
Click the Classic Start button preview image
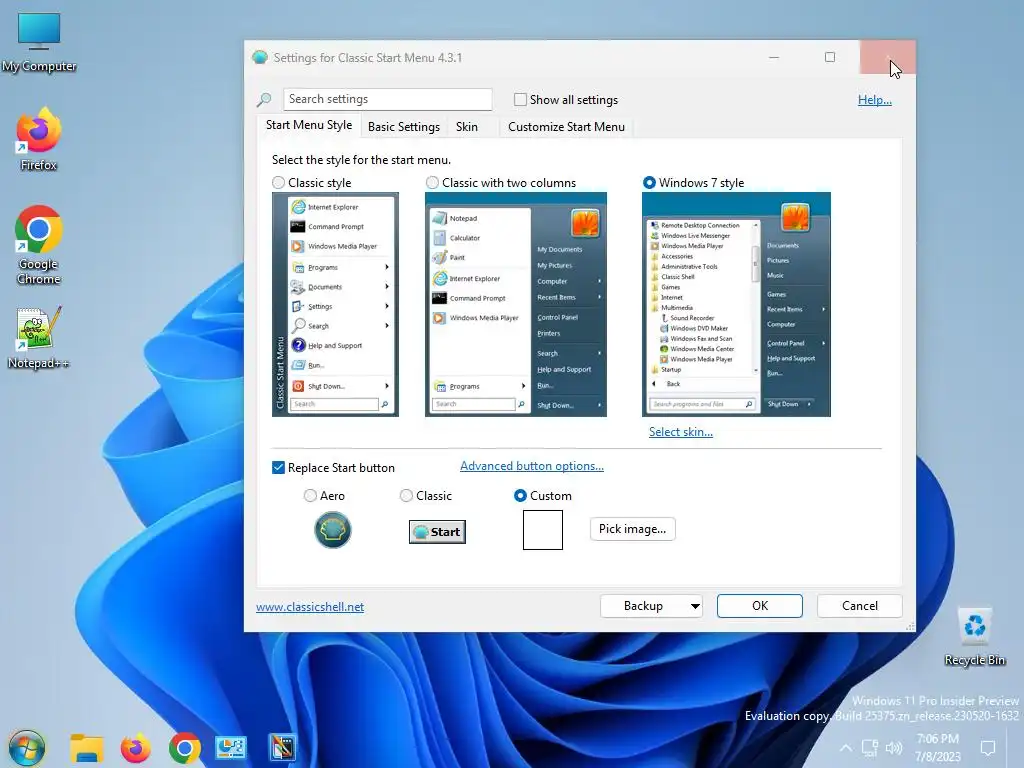coord(437,532)
